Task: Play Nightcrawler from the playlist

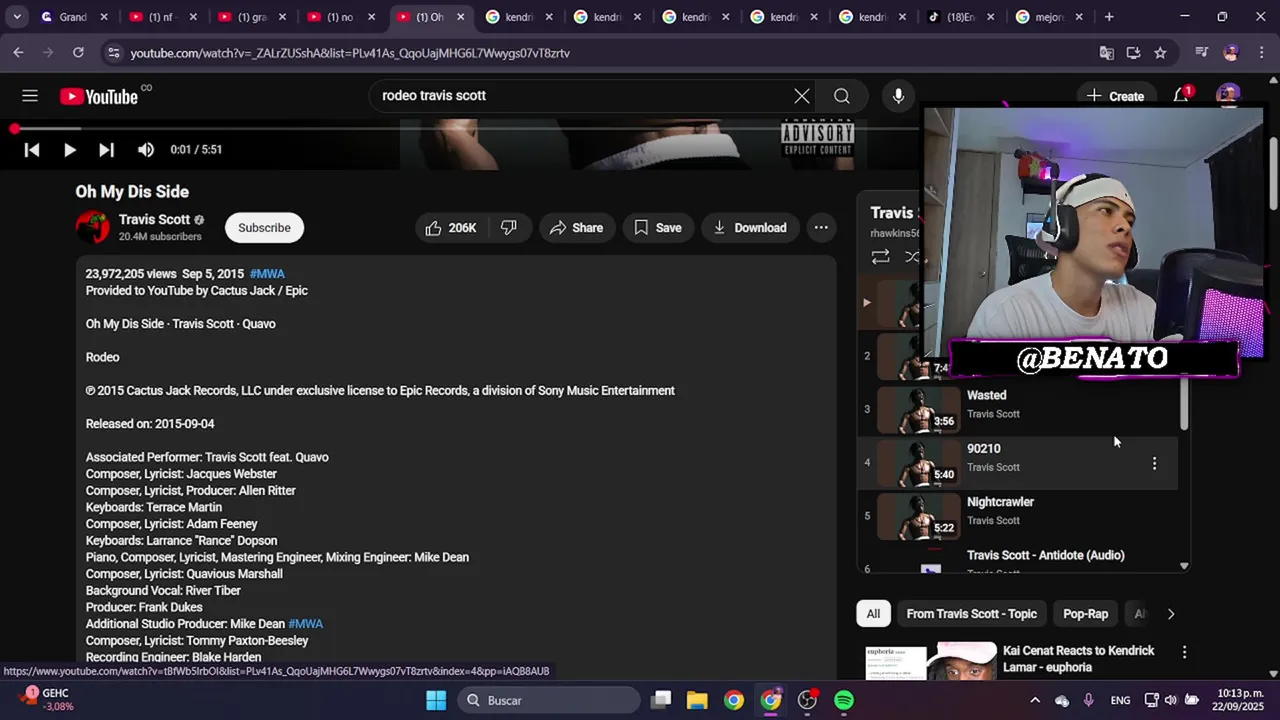Action: [1020, 516]
